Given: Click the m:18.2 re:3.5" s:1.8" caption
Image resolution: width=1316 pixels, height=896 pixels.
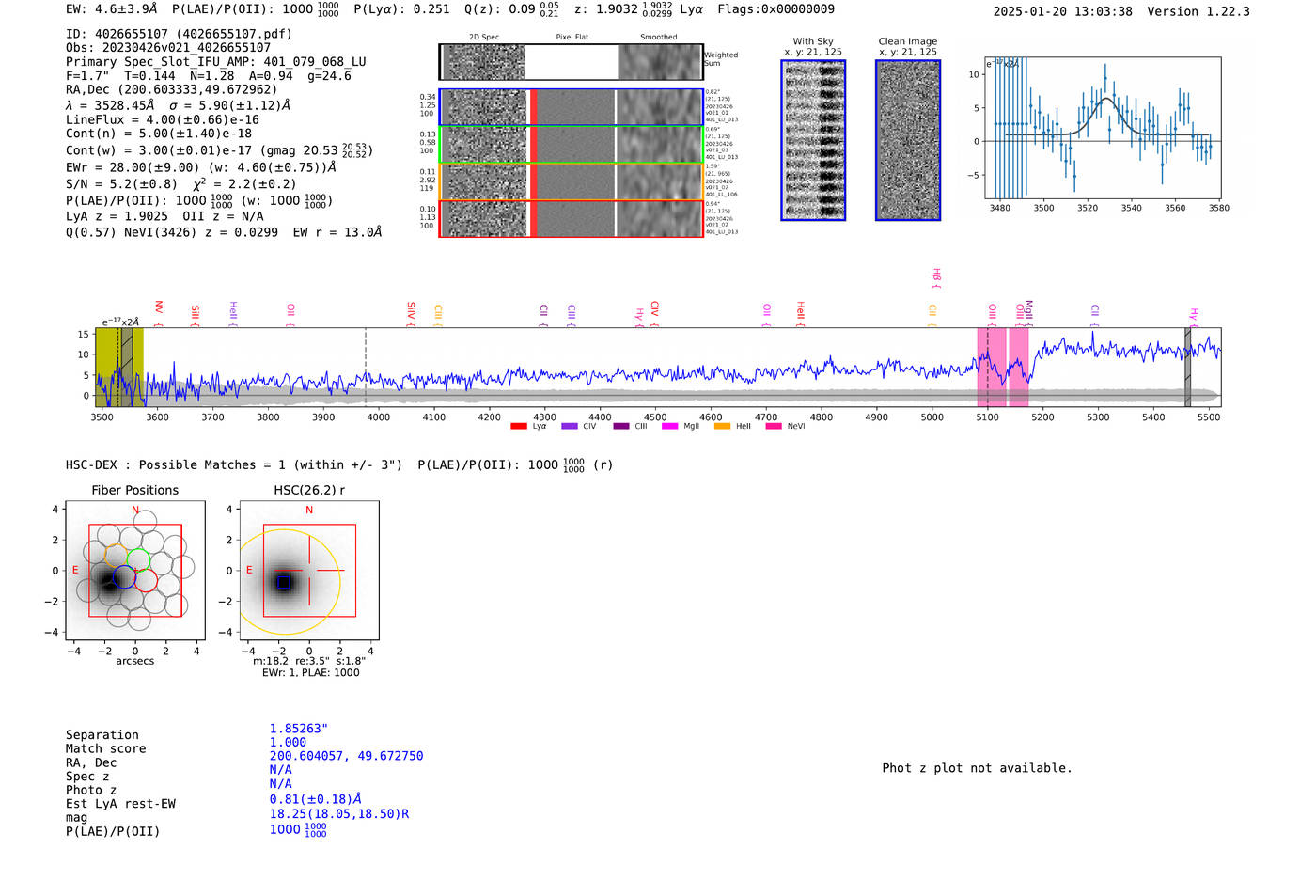Looking at the screenshot, I should pos(309,661).
